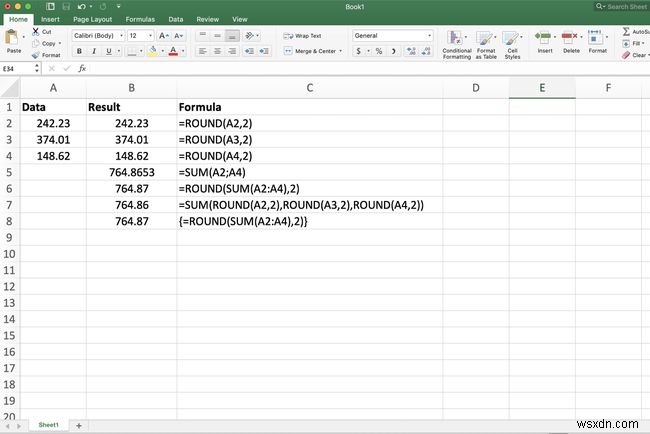The width and height of the screenshot is (650, 434).
Task: Toggle bold formatting
Action: pyautogui.click(x=79, y=51)
